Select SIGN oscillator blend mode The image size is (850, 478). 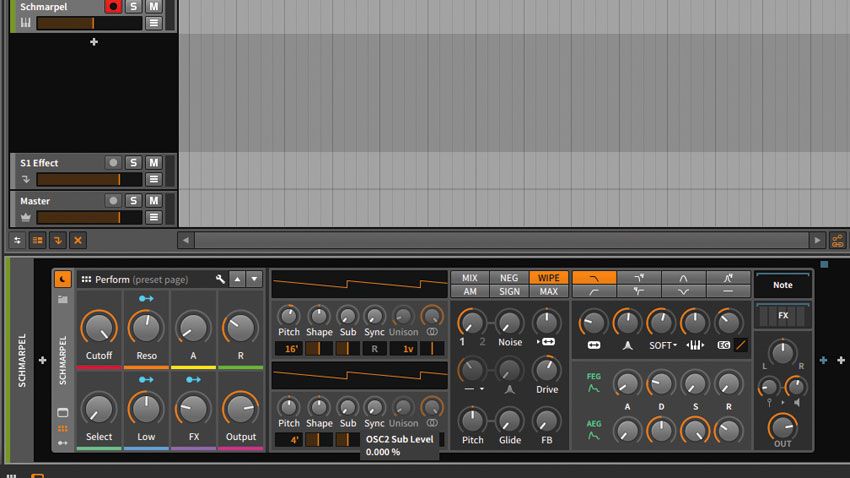click(x=508, y=292)
